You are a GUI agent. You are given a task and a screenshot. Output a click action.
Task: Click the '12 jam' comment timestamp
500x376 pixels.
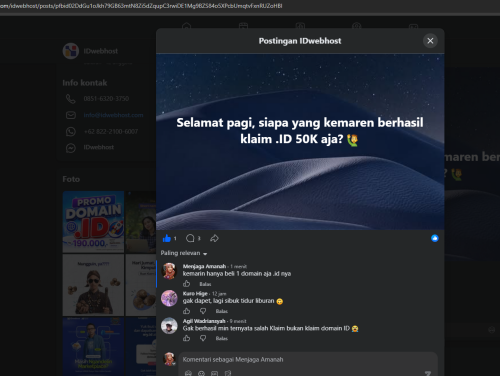point(219,294)
